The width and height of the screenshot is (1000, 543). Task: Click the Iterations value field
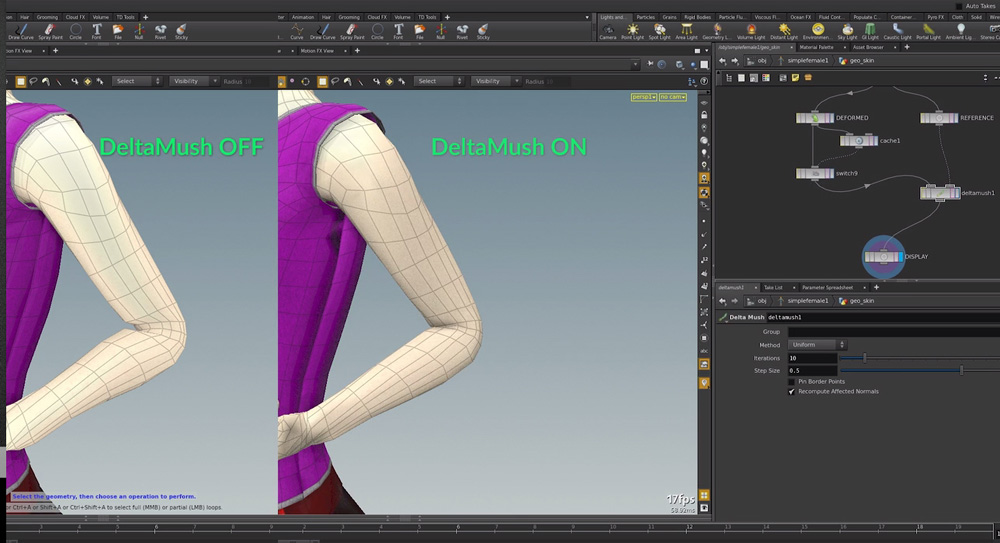(x=812, y=358)
